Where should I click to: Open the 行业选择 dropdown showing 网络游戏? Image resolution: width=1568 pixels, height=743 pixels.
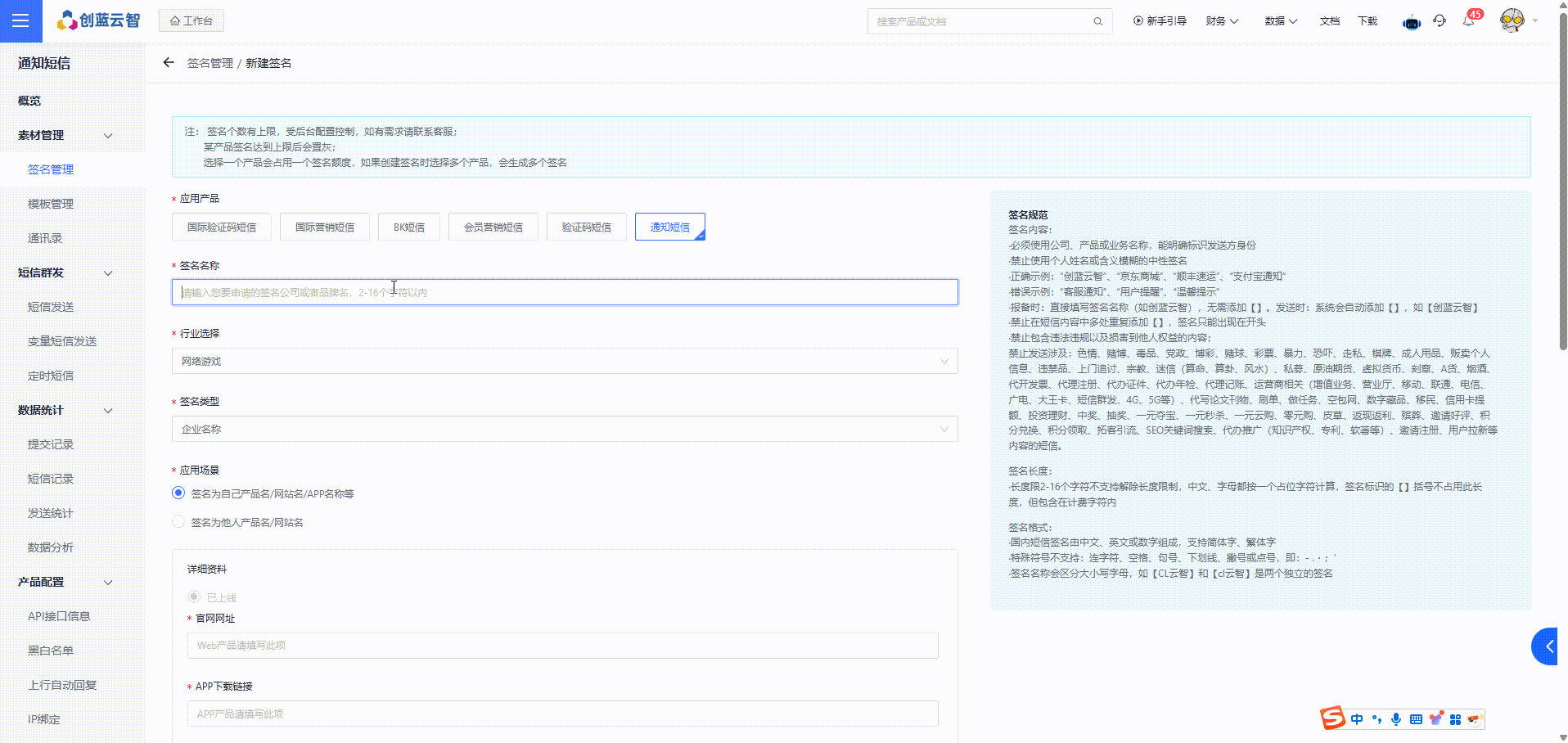(564, 361)
